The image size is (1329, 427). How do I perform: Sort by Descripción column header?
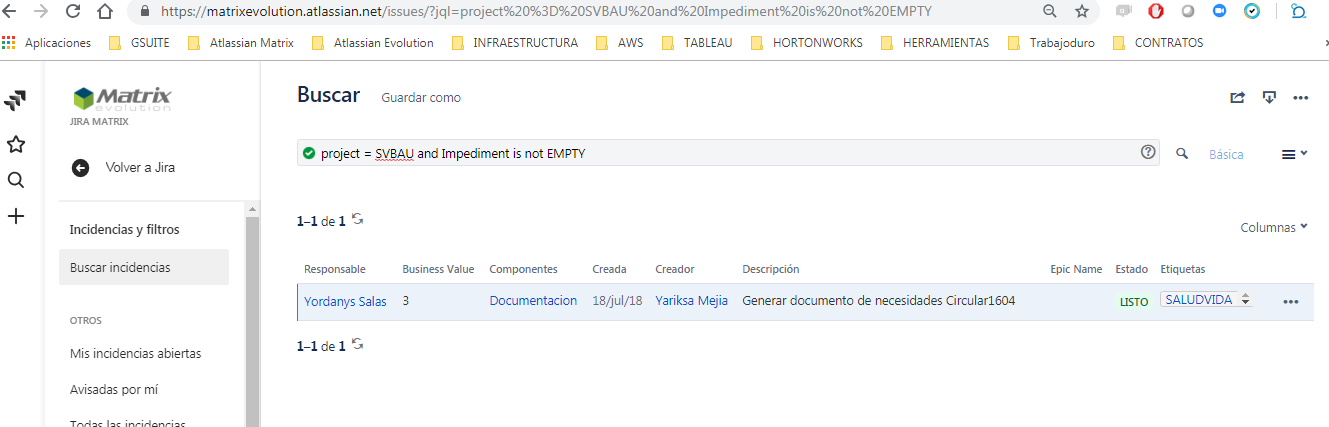(x=771, y=269)
